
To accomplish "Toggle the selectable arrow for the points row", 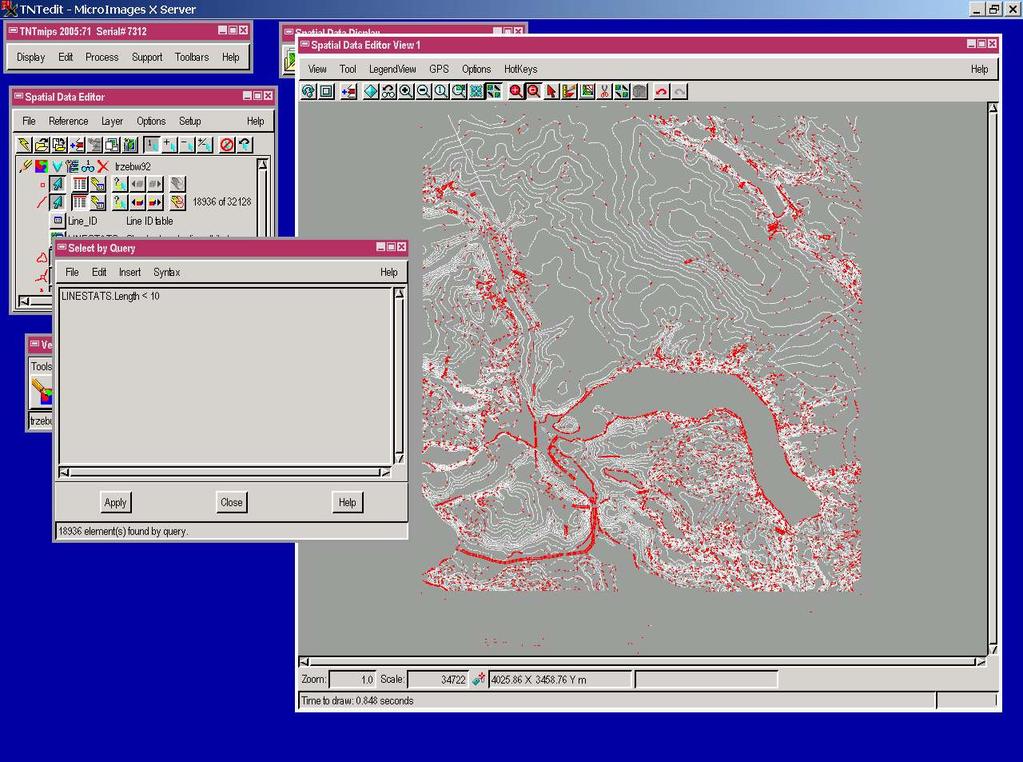I will (x=57, y=184).
